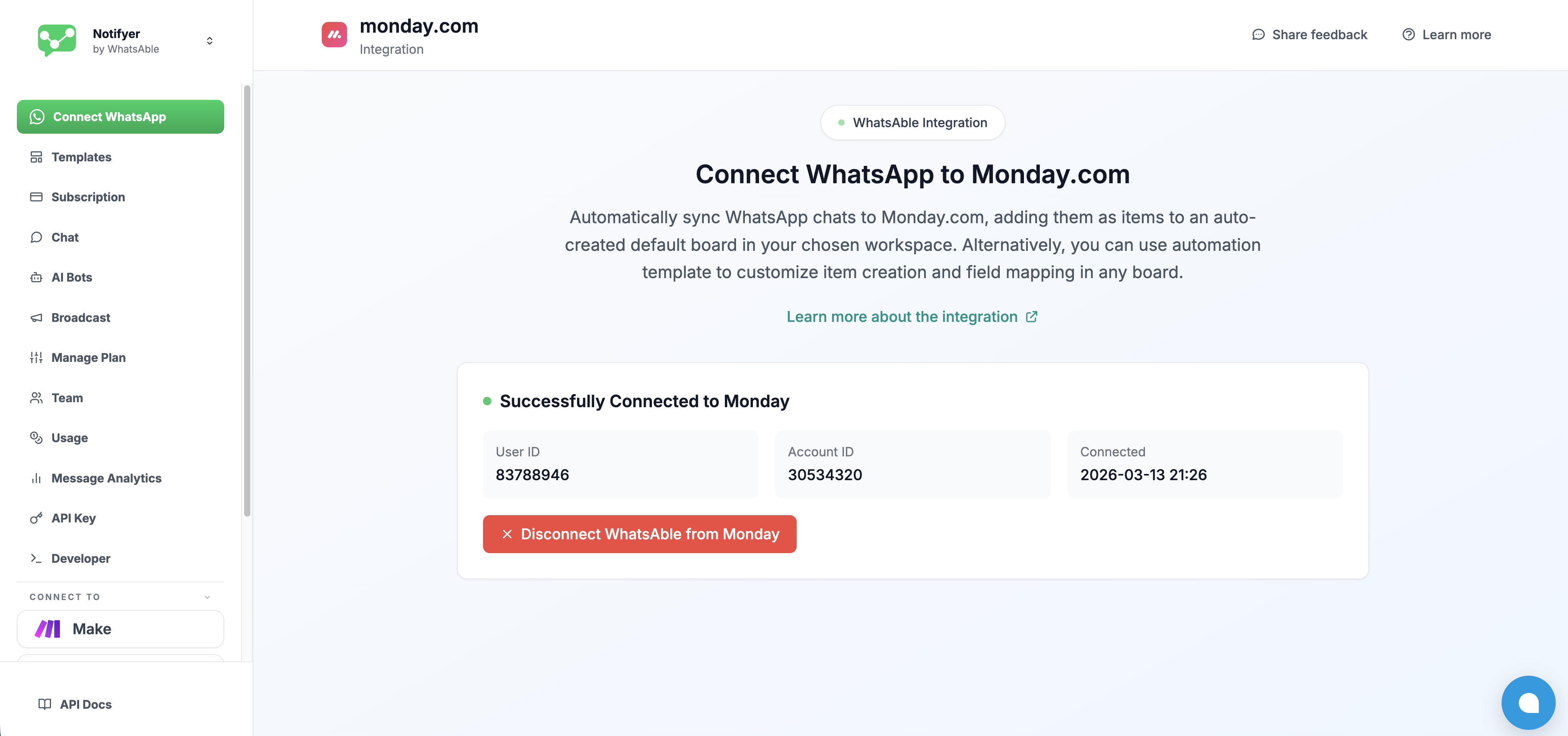This screenshot has width=1568, height=736.
Task: Click the Templates board icon in sidebar
Action: click(36, 156)
